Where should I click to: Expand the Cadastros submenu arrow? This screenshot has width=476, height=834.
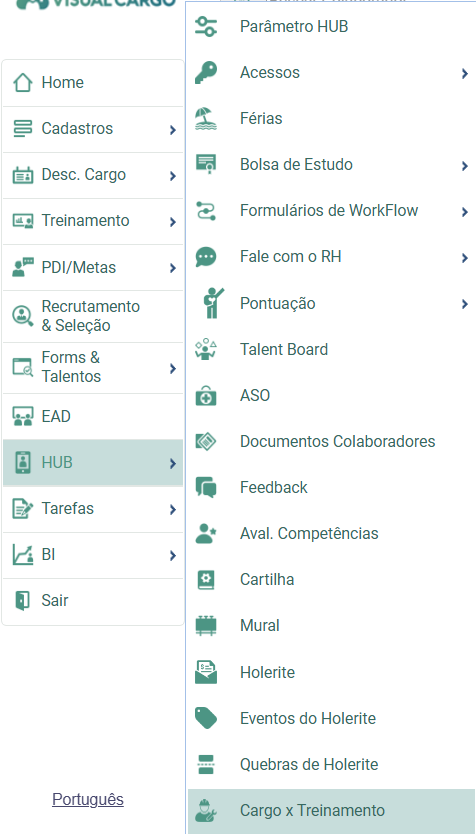(x=172, y=129)
